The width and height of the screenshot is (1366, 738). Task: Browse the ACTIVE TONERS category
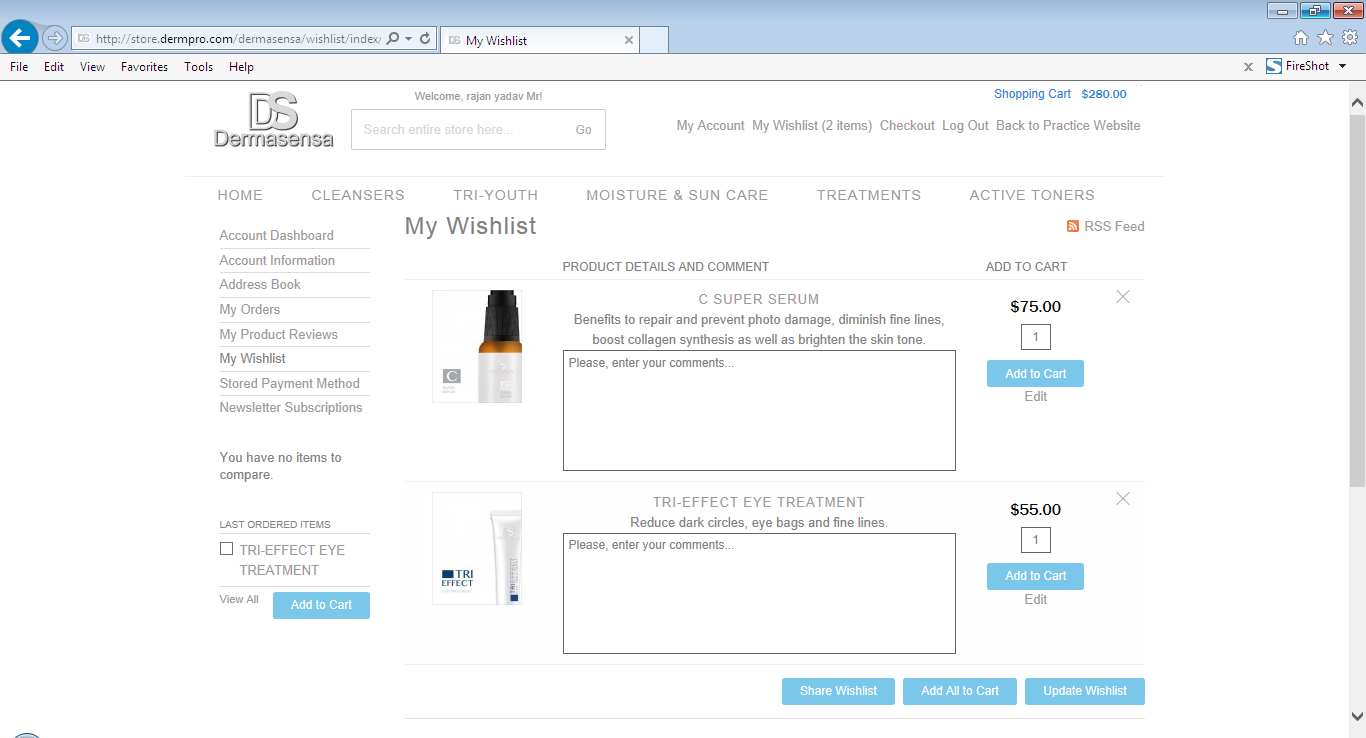click(x=1032, y=195)
